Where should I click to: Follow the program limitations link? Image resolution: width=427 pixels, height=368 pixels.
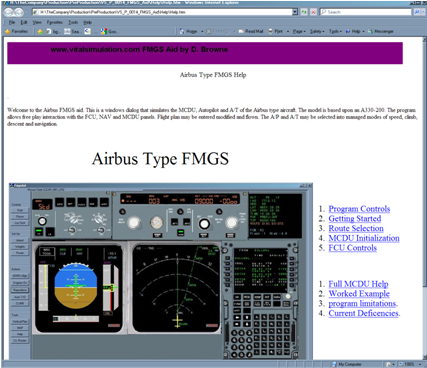362,304
